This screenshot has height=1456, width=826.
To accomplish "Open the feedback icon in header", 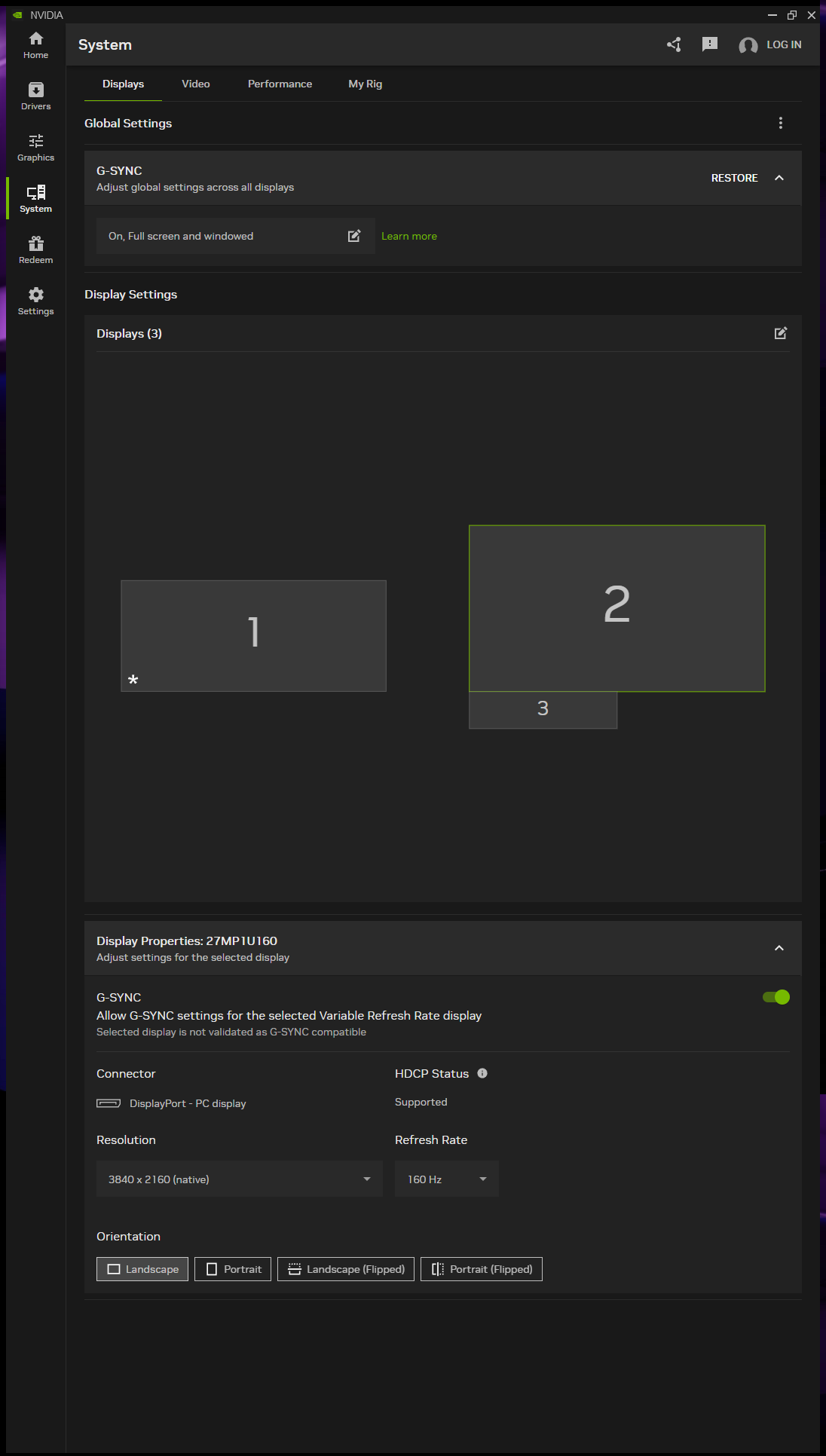I will [710, 44].
